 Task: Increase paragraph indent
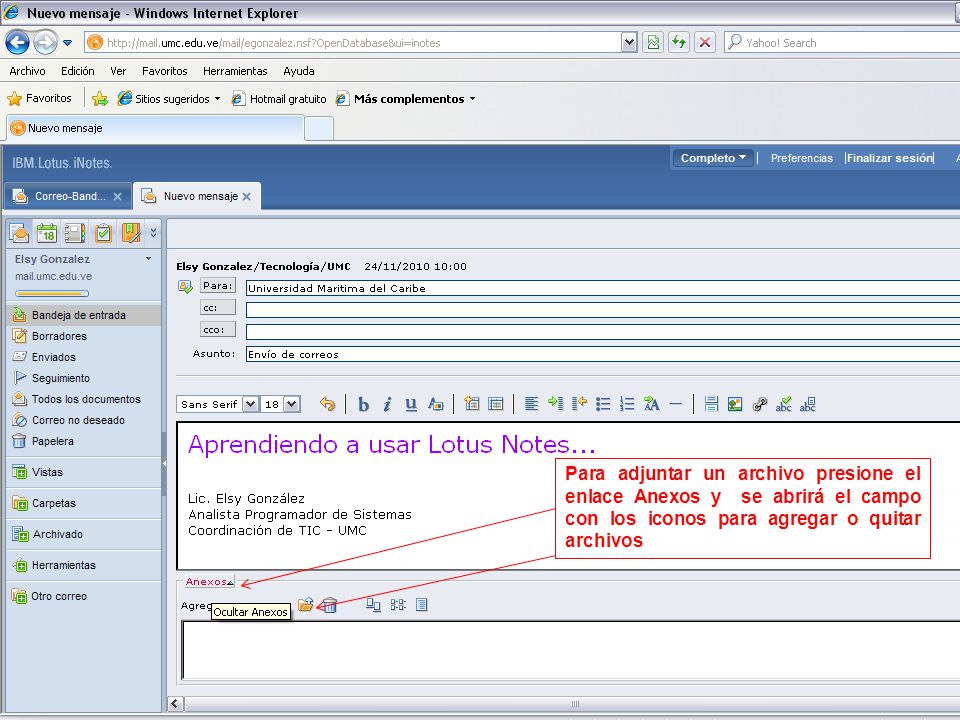click(555, 404)
